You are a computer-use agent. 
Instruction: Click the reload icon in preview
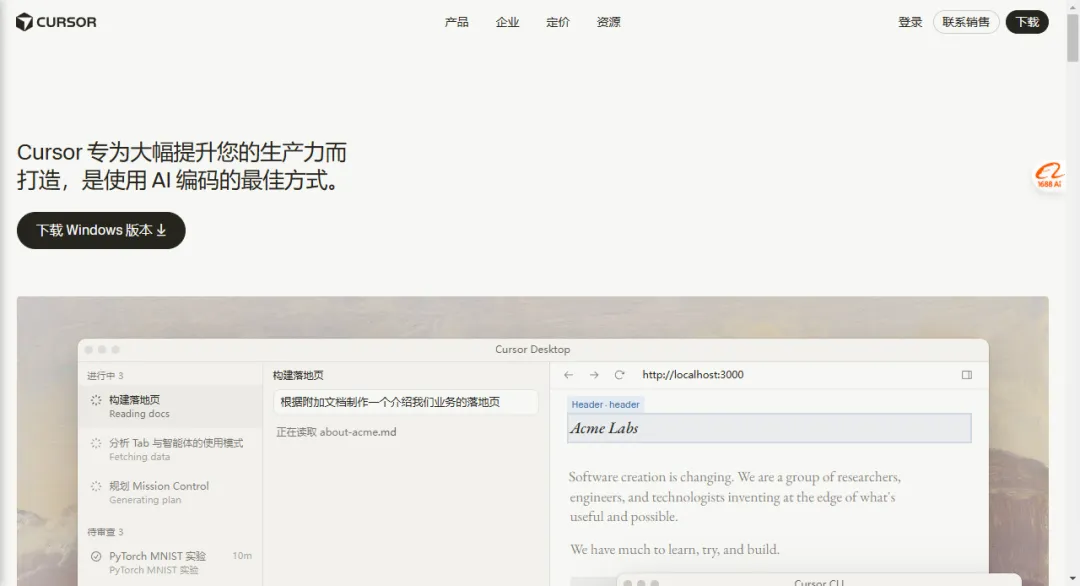point(619,375)
